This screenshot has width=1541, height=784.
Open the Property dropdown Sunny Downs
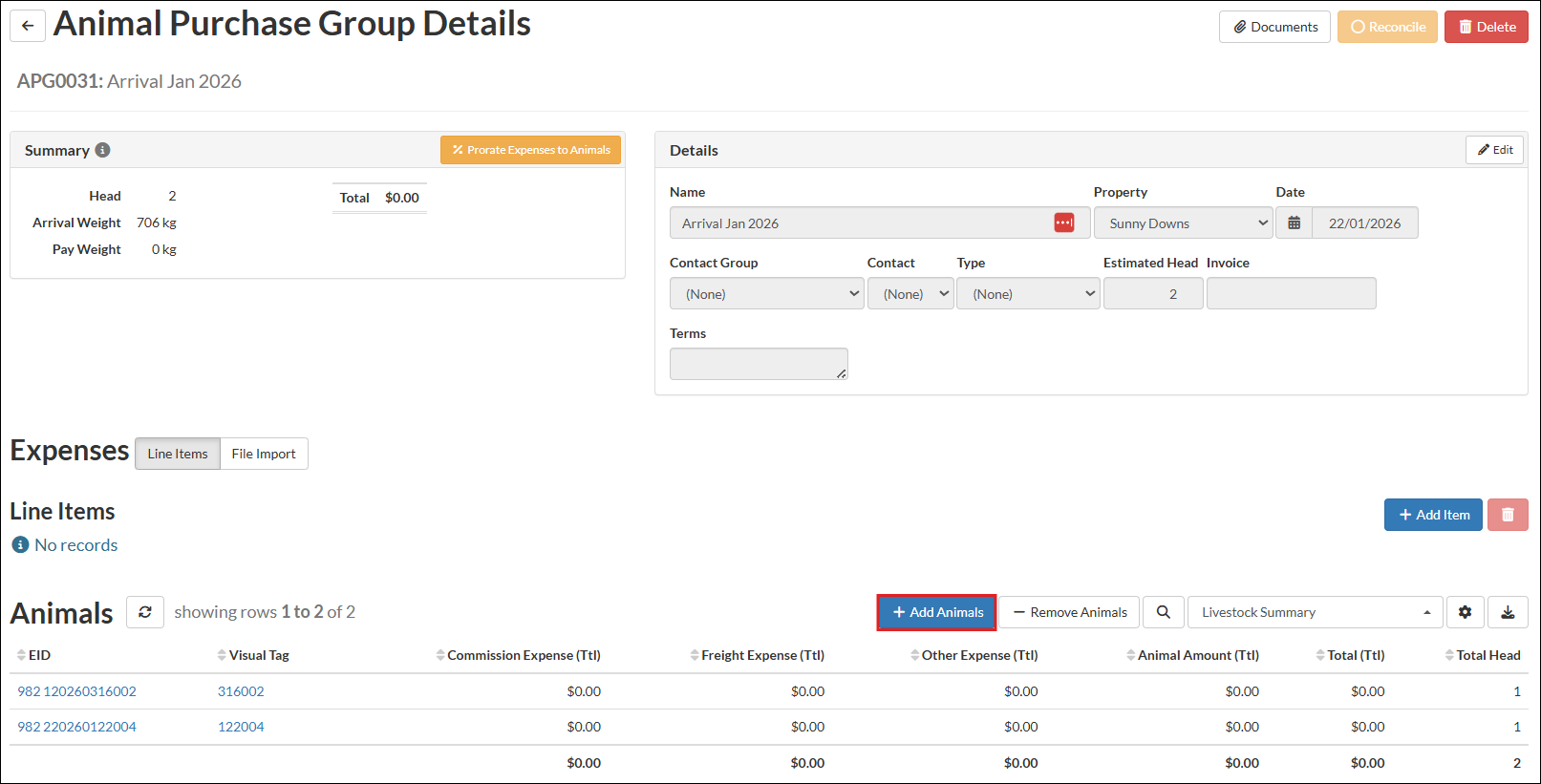(1183, 222)
